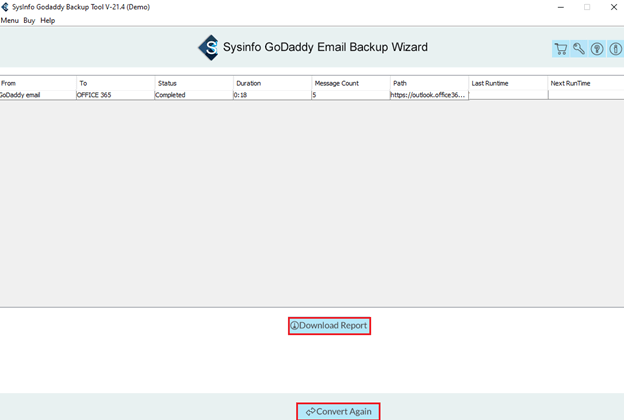Click the Path column header
This screenshot has width=624, height=420.
click(x=429, y=83)
